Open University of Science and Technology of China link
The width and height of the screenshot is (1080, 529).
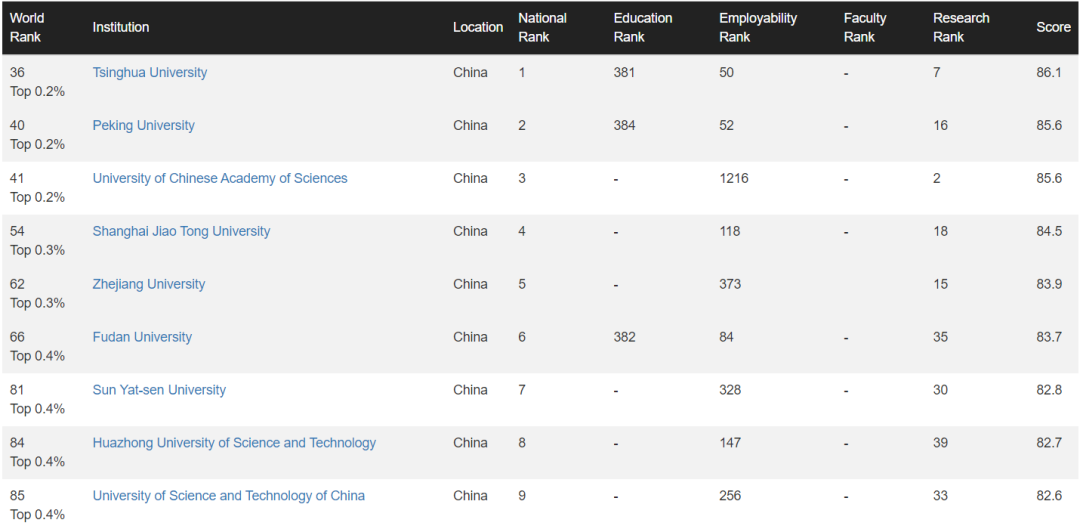click(x=229, y=496)
